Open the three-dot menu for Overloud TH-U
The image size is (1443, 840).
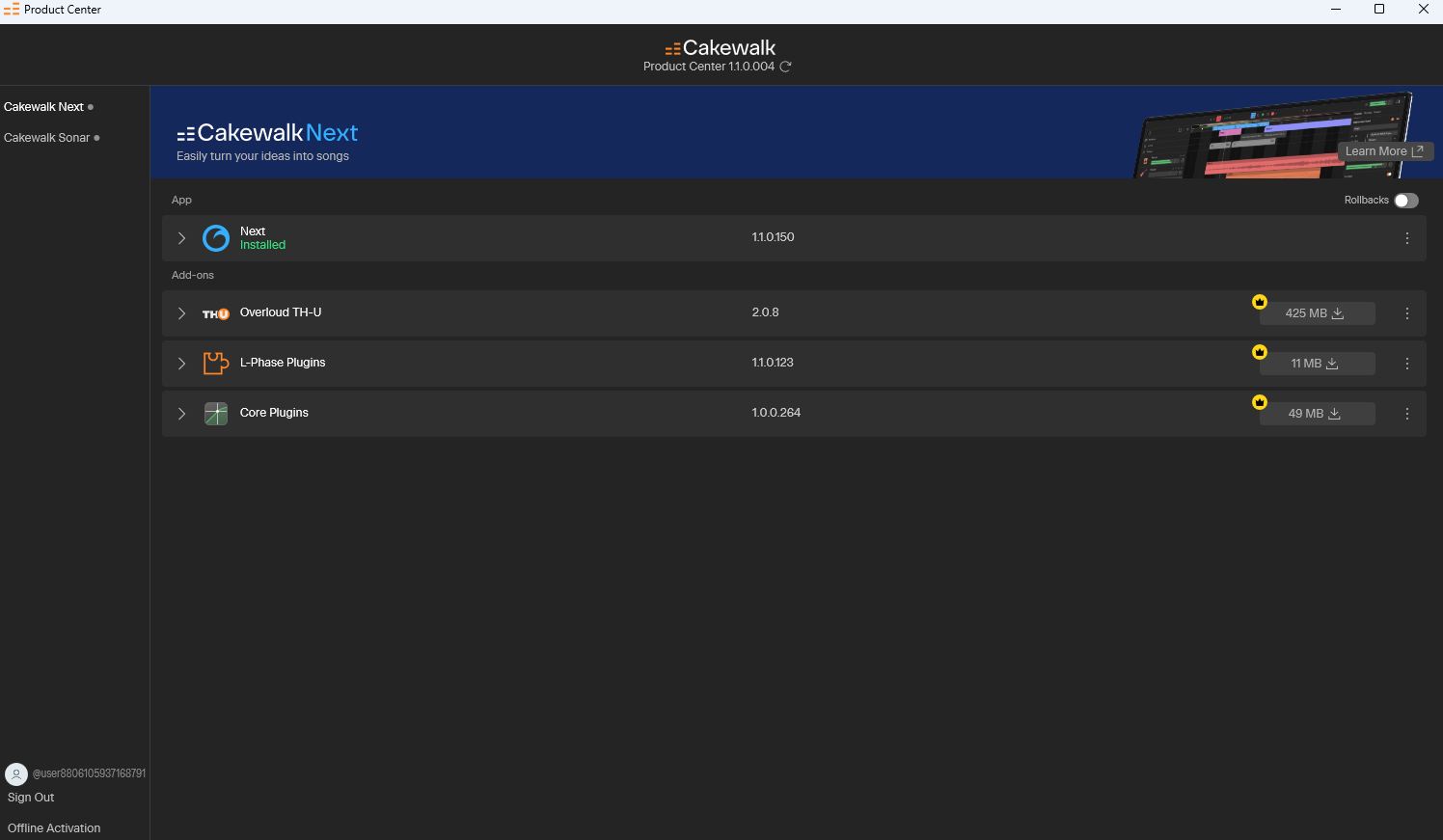click(x=1407, y=313)
